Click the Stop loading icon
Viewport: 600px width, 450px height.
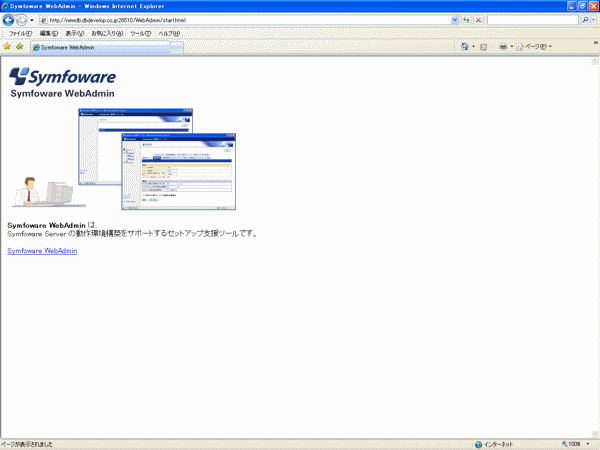[x=478, y=20]
